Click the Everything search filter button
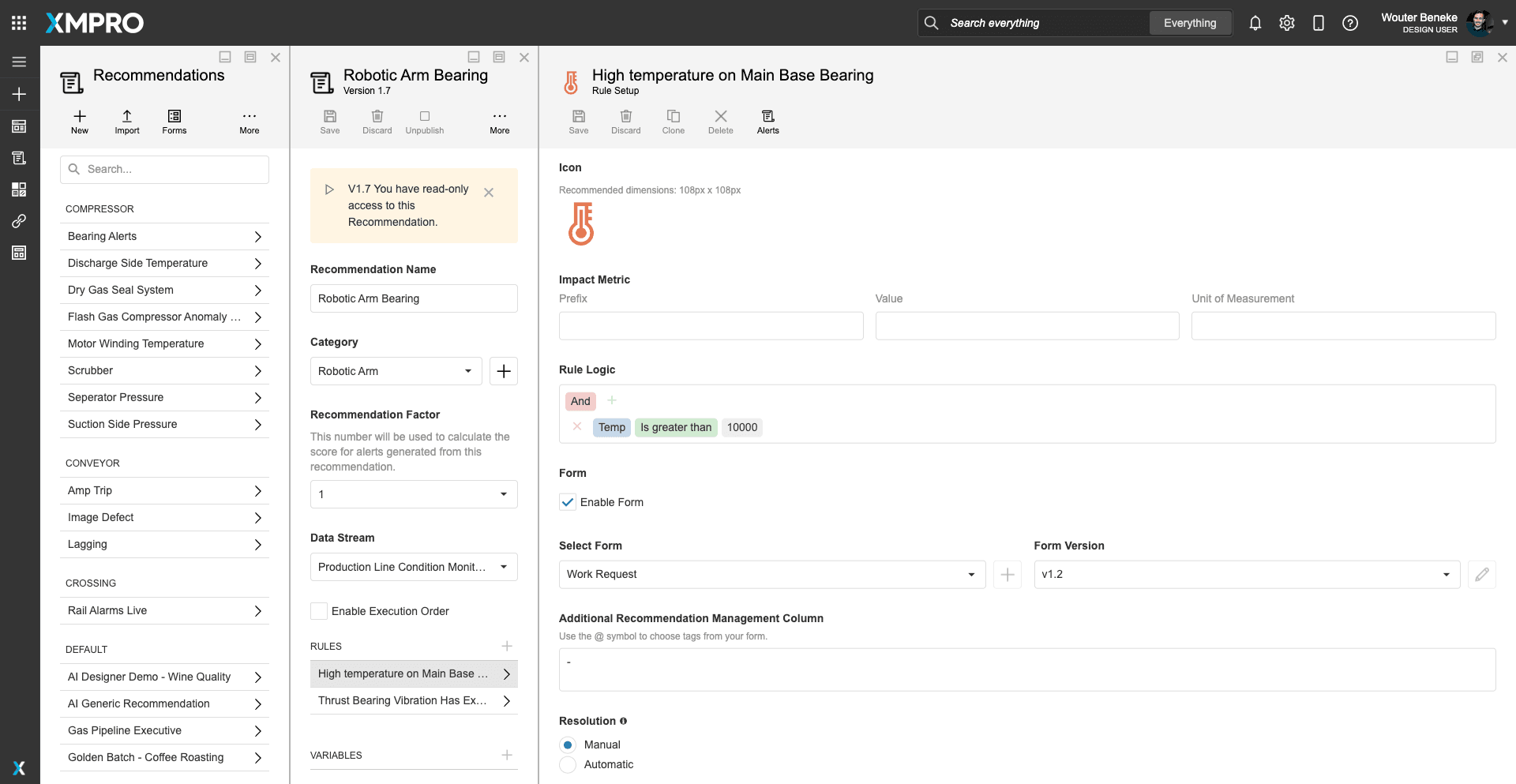This screenshot has width=1516, height=784. [1189, 23]
